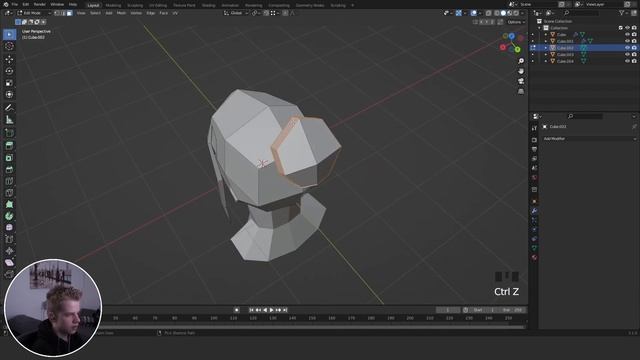The width and height of the screenshot is (640, 360).
Task: Select the Shrink/Fatten tool
Action: [x=9, y=251]
